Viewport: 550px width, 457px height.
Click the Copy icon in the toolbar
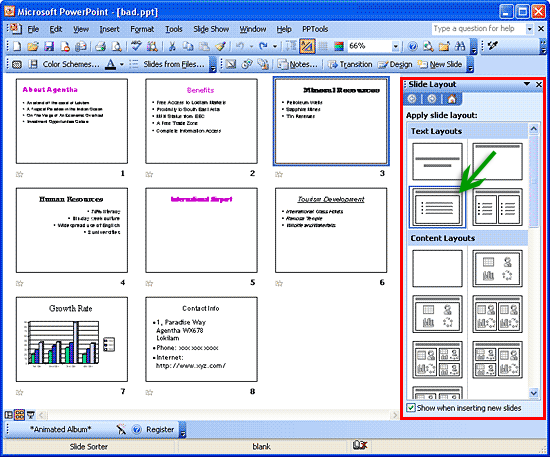click(189, 46)
